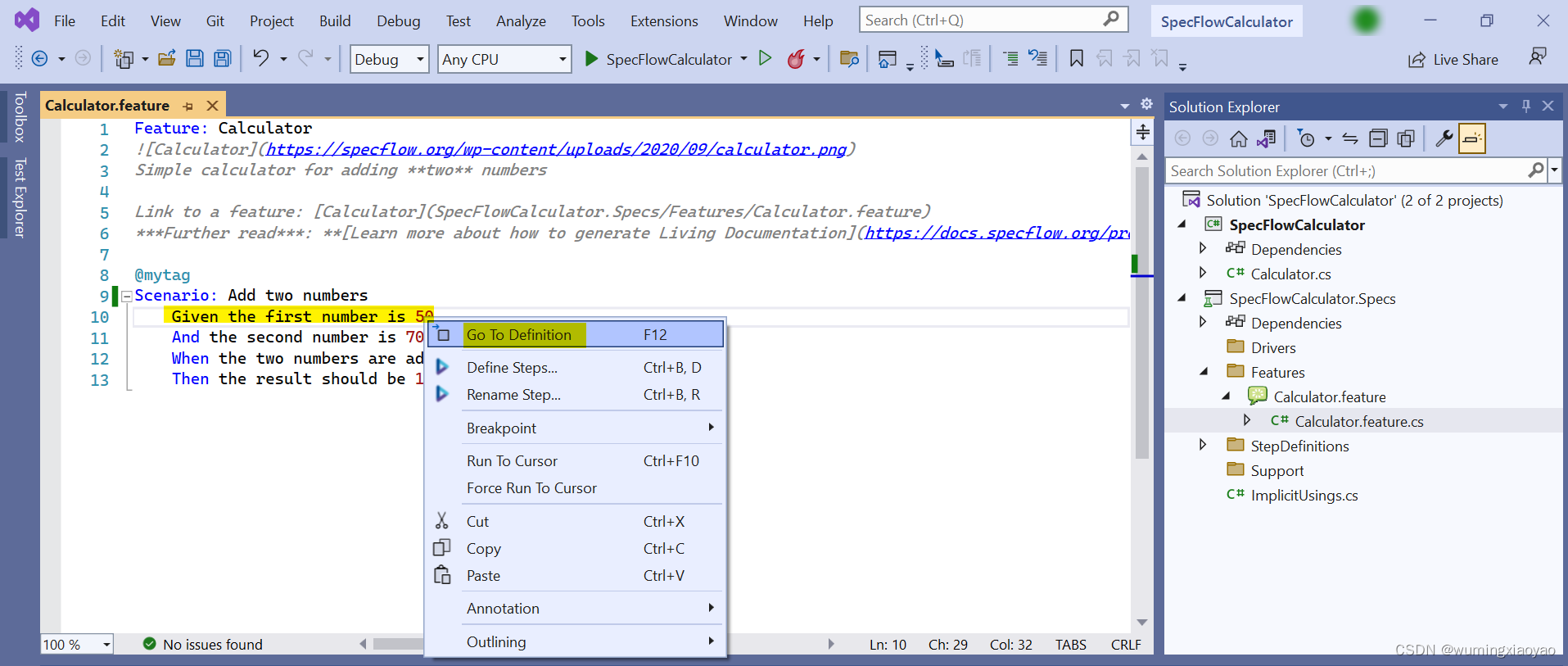Toggle pin on the Calculator.feature tab
Viewport: 1568px width, 666px height.
[188, 106]
